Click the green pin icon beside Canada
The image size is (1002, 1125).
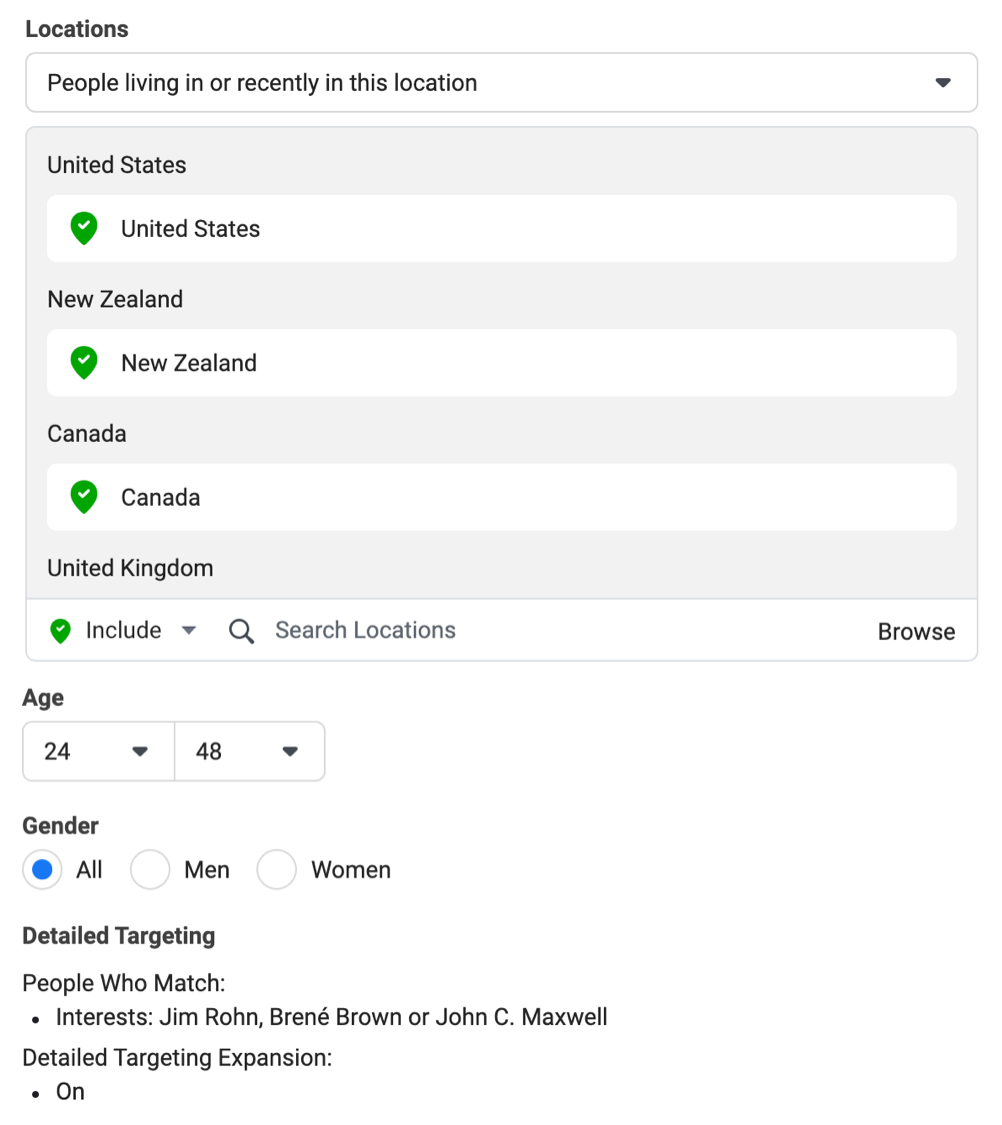tap(84, 497)
